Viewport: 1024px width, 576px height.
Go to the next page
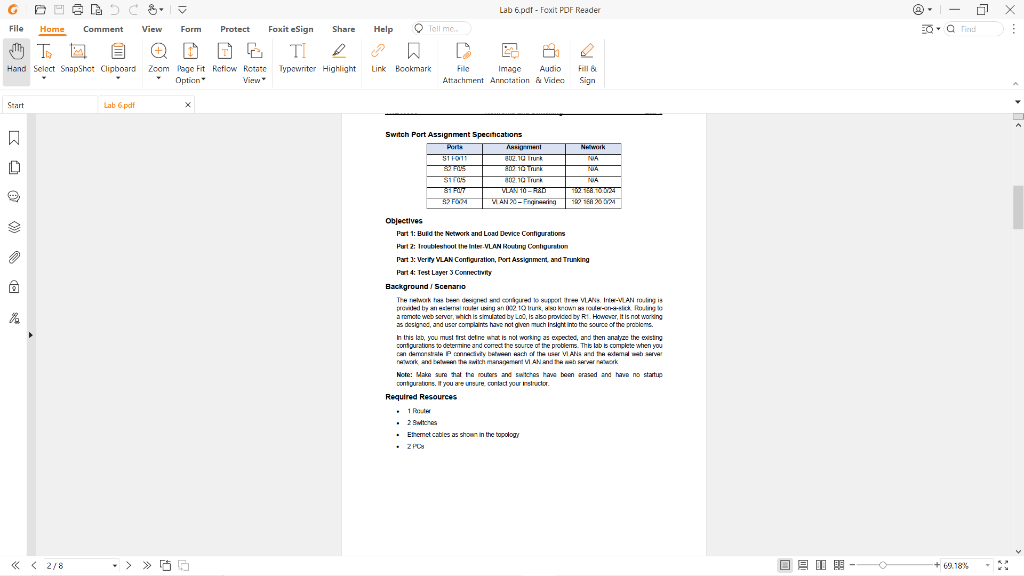pos(128,564)
